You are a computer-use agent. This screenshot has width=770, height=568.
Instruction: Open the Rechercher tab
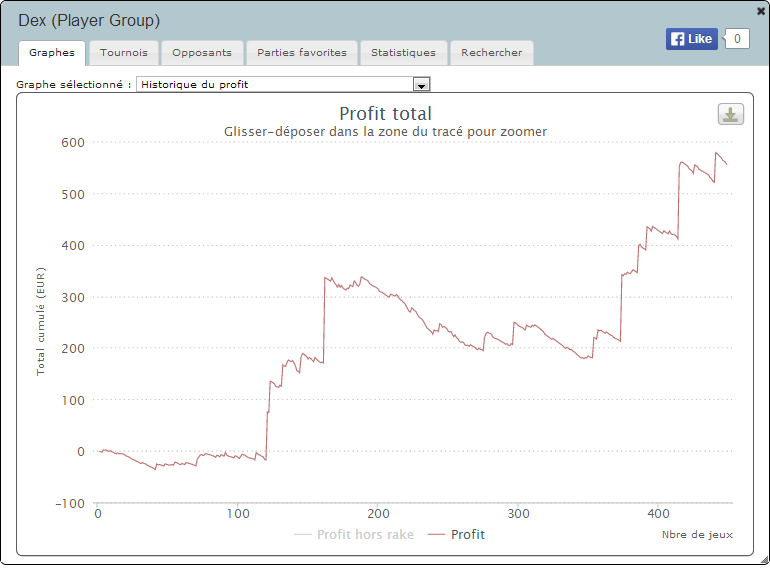coord(491,53)
